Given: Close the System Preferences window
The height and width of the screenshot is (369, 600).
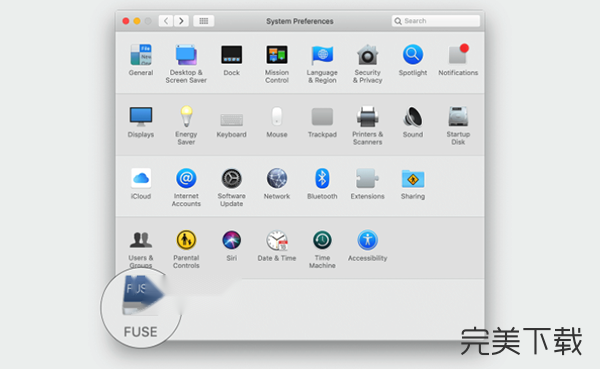Looking at the screenshot, I should 126,21.
